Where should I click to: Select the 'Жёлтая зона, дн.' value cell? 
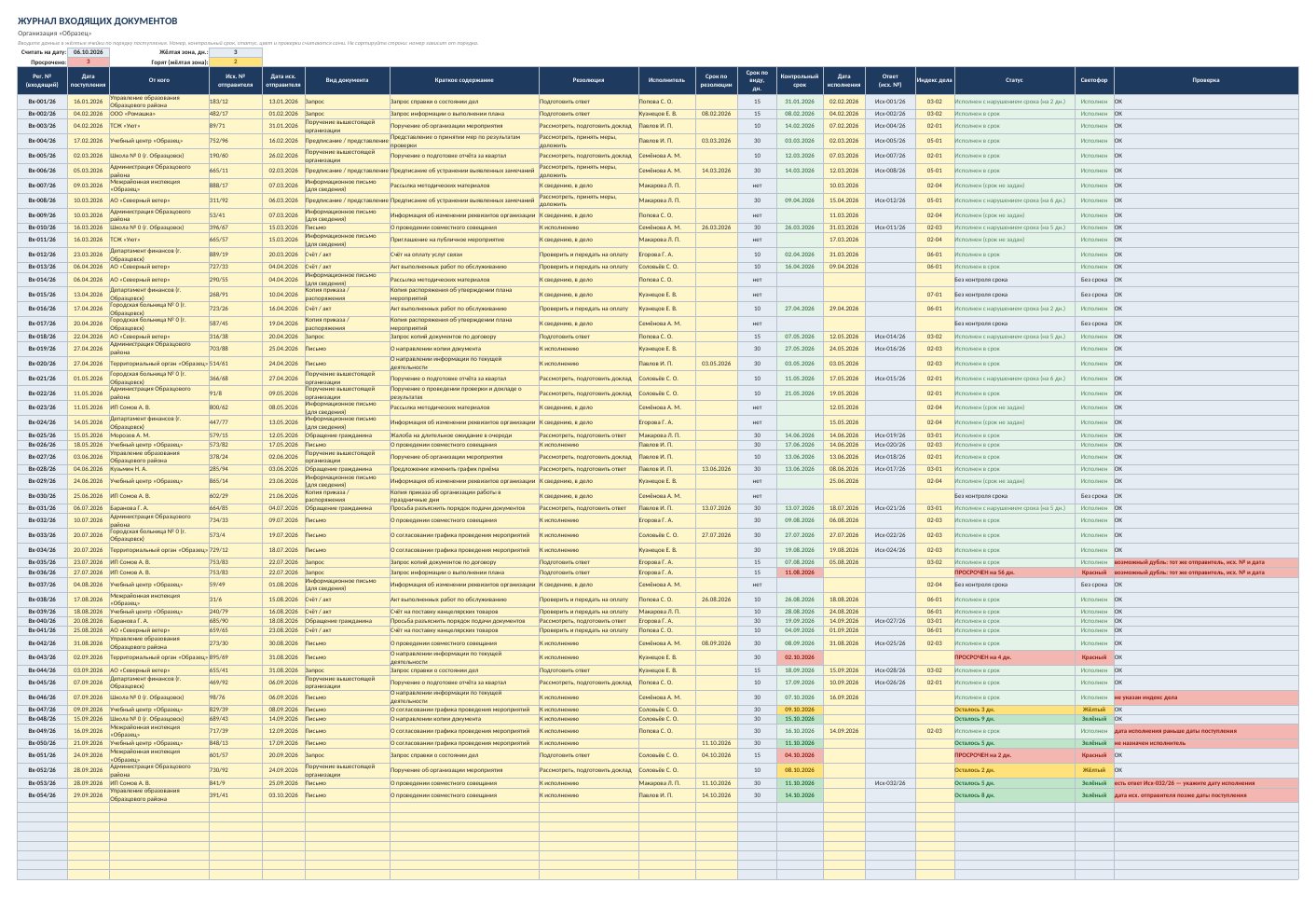tap(236, 52)
